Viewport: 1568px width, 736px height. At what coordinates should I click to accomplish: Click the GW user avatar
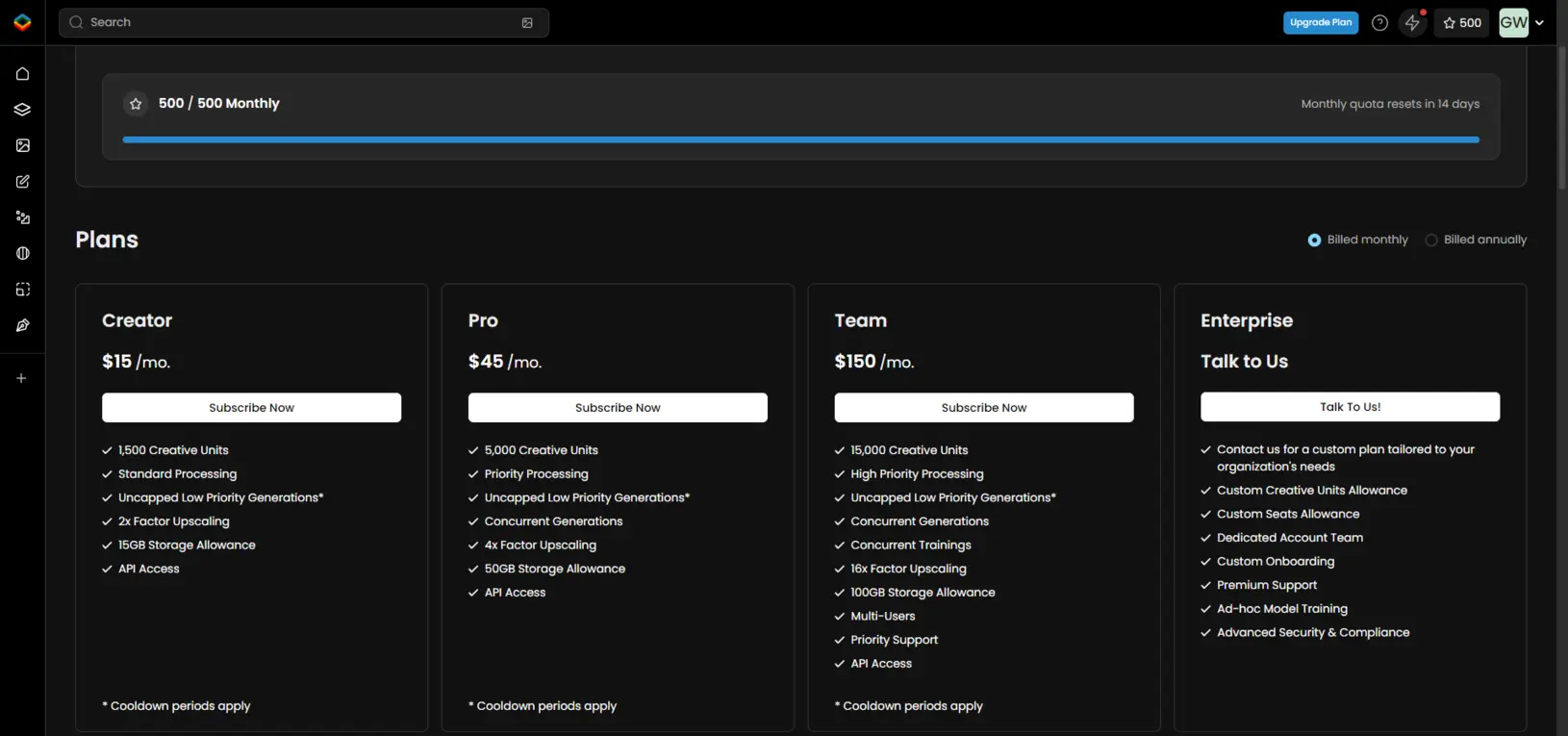point(1514,23)
